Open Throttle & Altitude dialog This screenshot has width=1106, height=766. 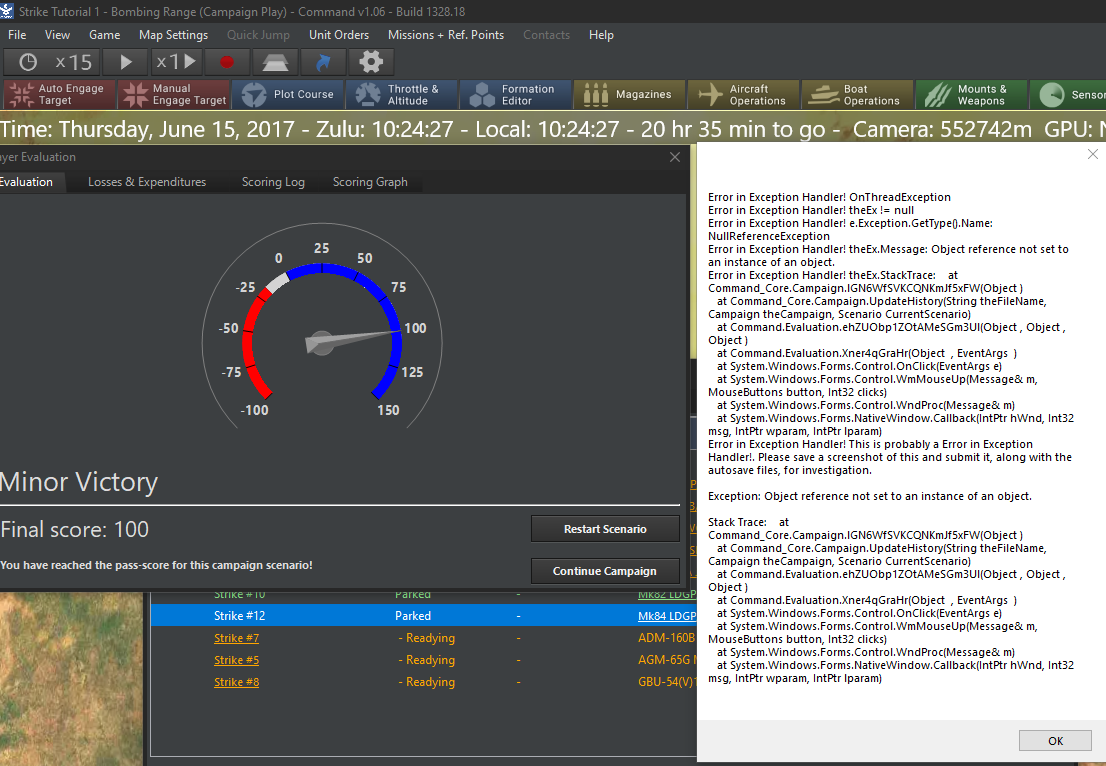(x=402, y=95)
